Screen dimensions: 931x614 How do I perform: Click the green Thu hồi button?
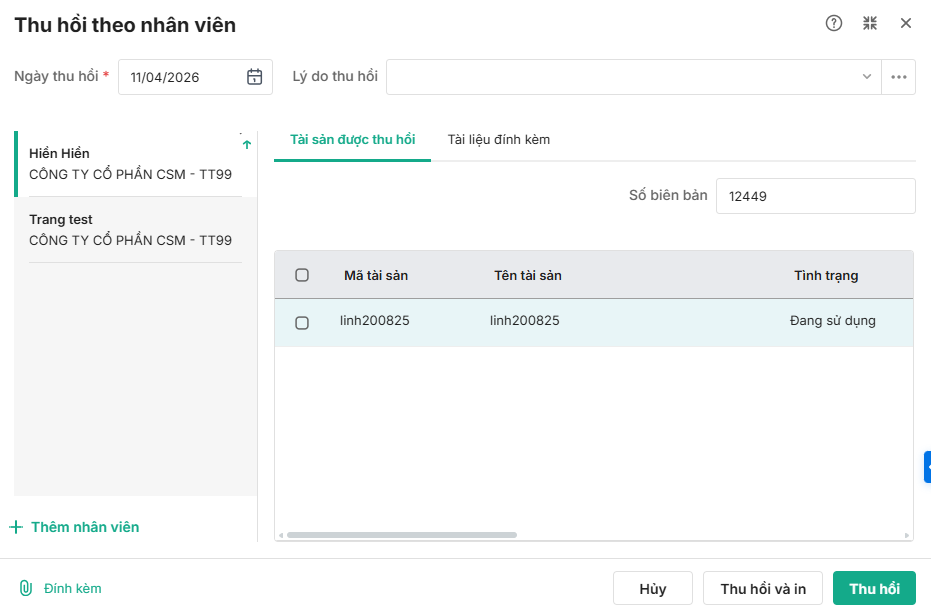(874, 589)
